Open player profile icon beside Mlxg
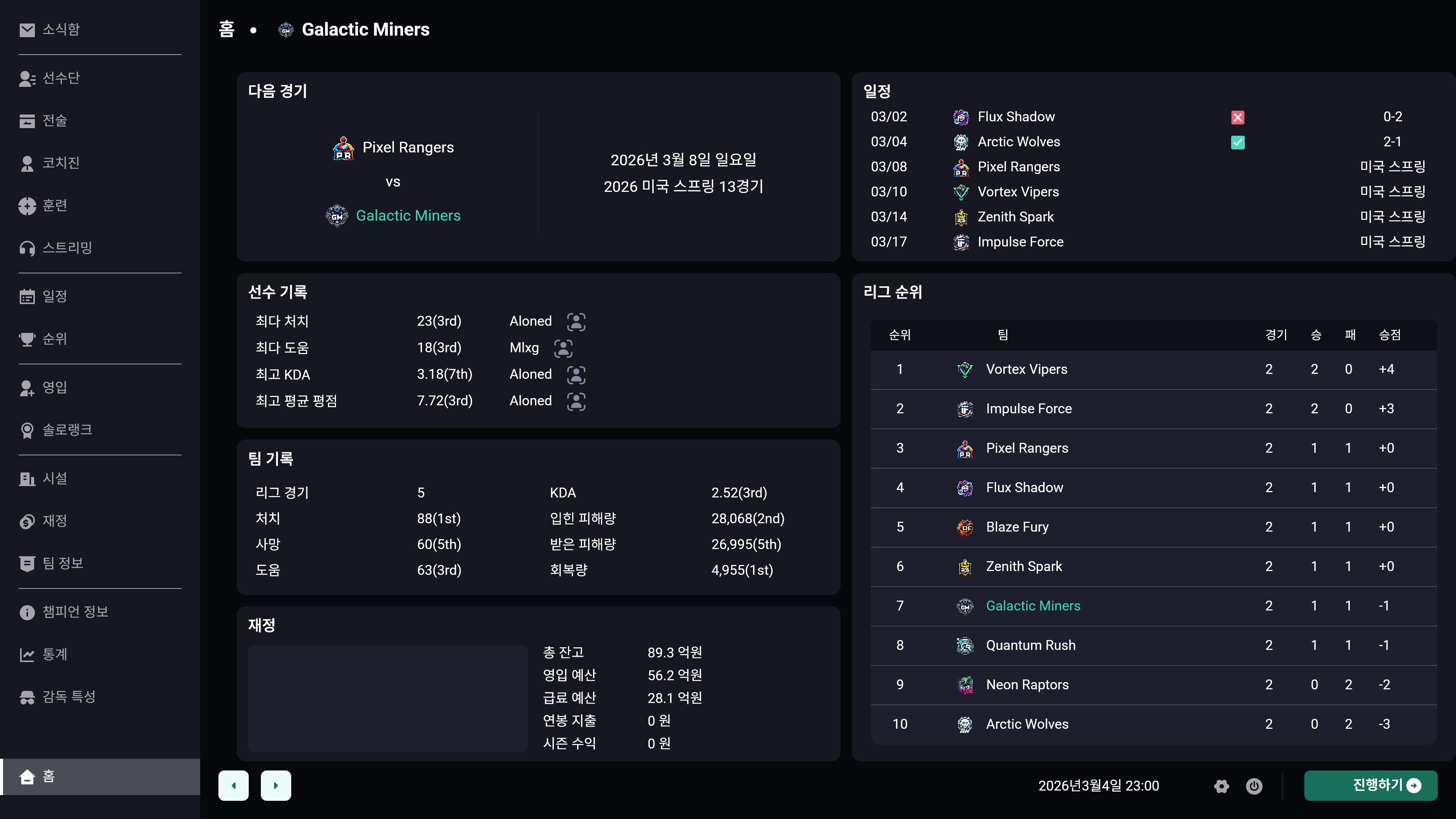The width and height of the screenshot is (1456, 819). [563, 348]
